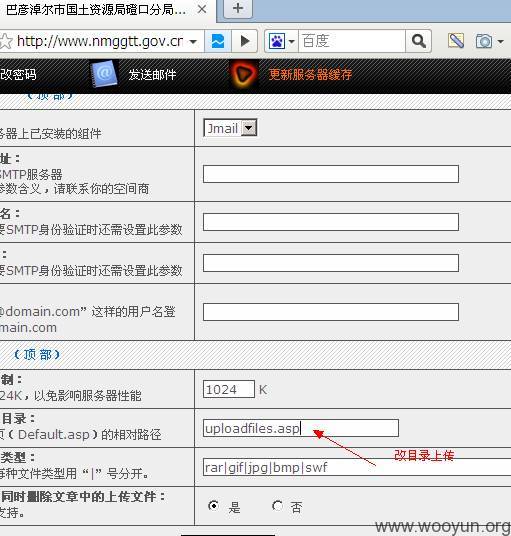Click the address book mail icon
511x536 pixels.
[x=104, y=73]
